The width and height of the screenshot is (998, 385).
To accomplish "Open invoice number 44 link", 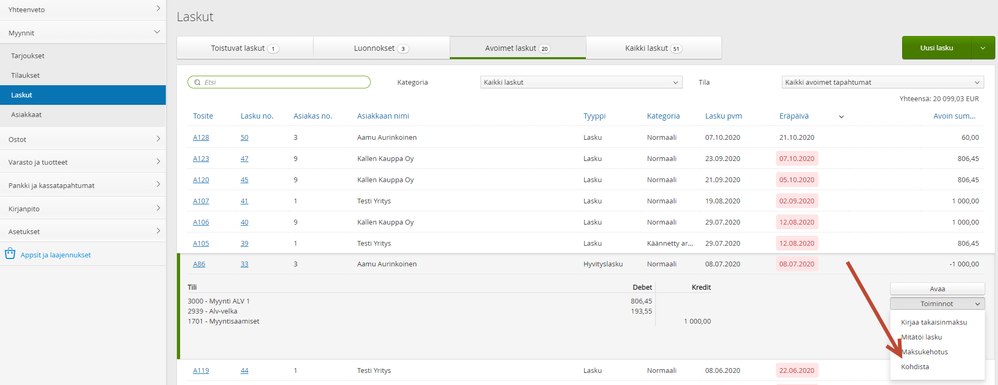I will coord(244,370).
